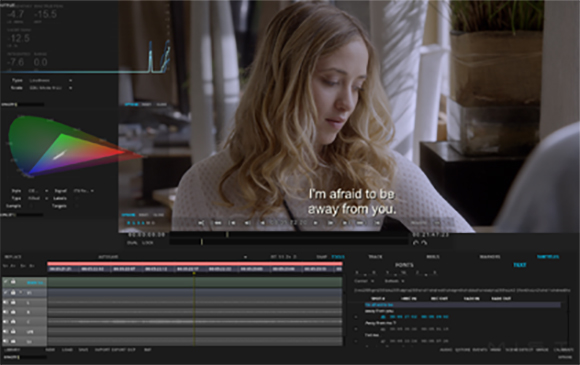The image size is (580, 365).
Task: Open the TEXT sub-tab
Action: point(519,265)
